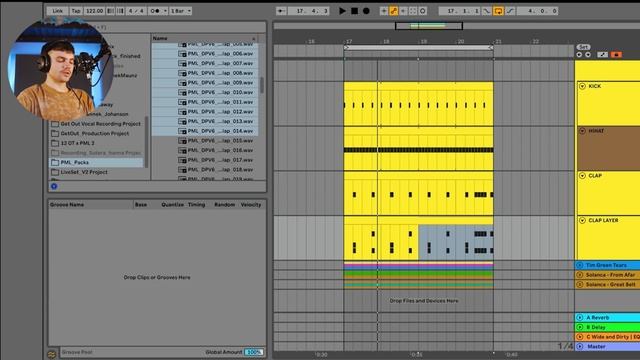Unfold the Master track

580,347
